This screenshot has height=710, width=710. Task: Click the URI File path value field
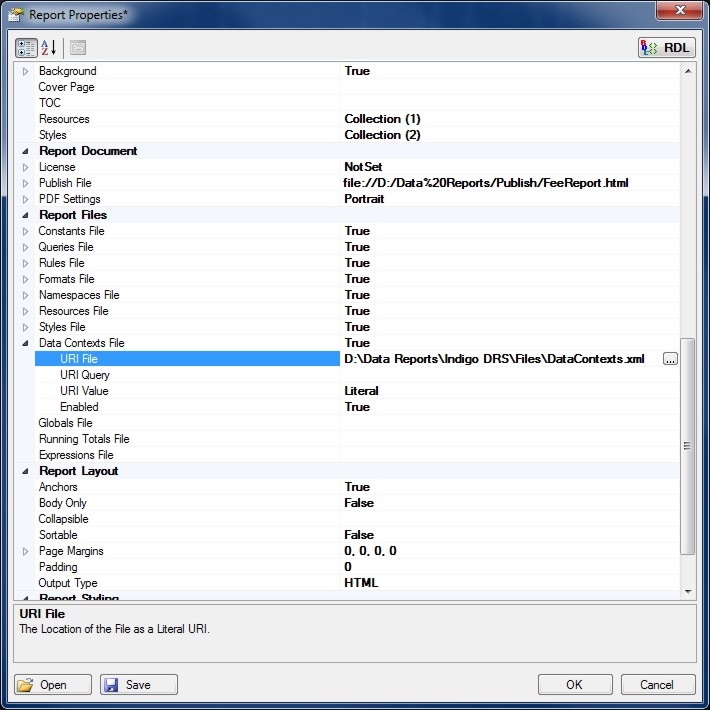tap(495, 359)
